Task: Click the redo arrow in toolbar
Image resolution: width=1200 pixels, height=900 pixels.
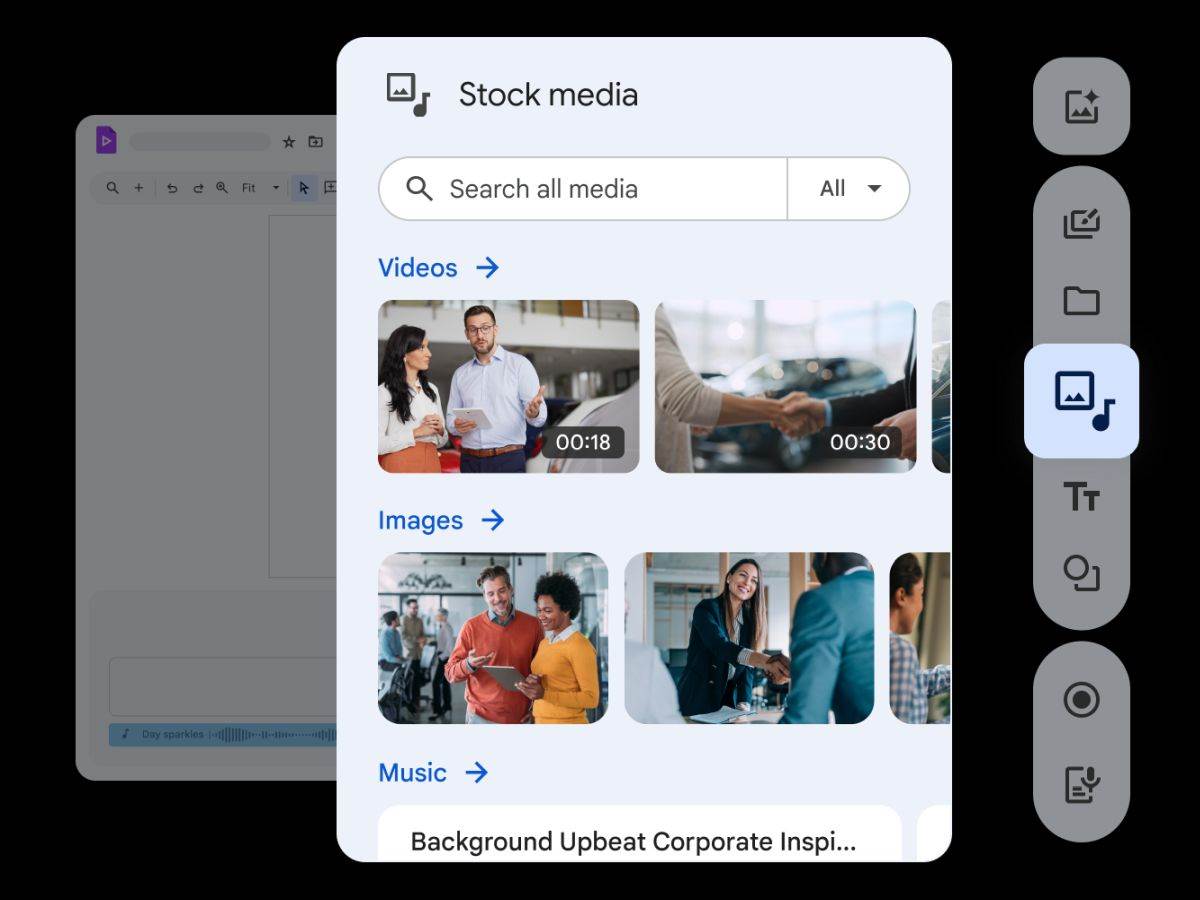Action: point(197,188)
